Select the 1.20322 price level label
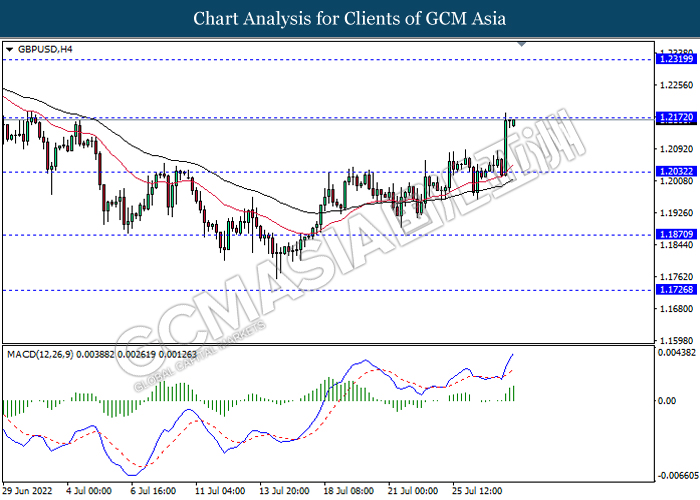700x500 pixels. [x=676, y=171]
